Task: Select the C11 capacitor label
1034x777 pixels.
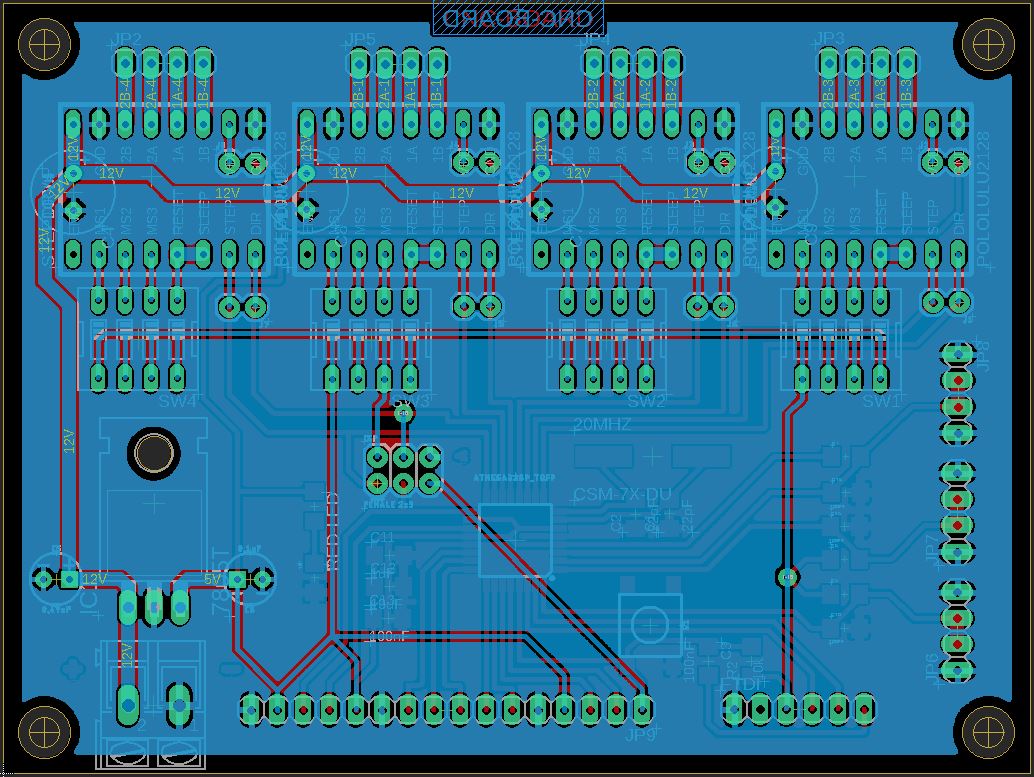Action: coord(382,538)
